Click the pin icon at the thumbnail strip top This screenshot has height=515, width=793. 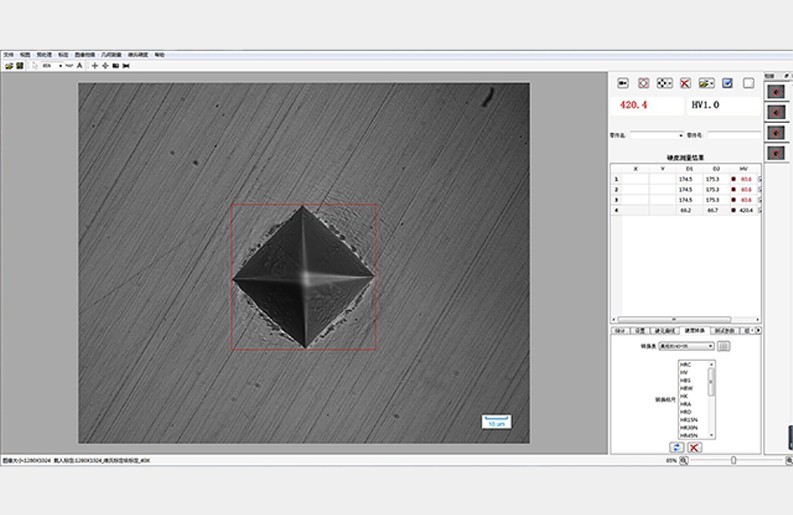[x=786, y=76]
